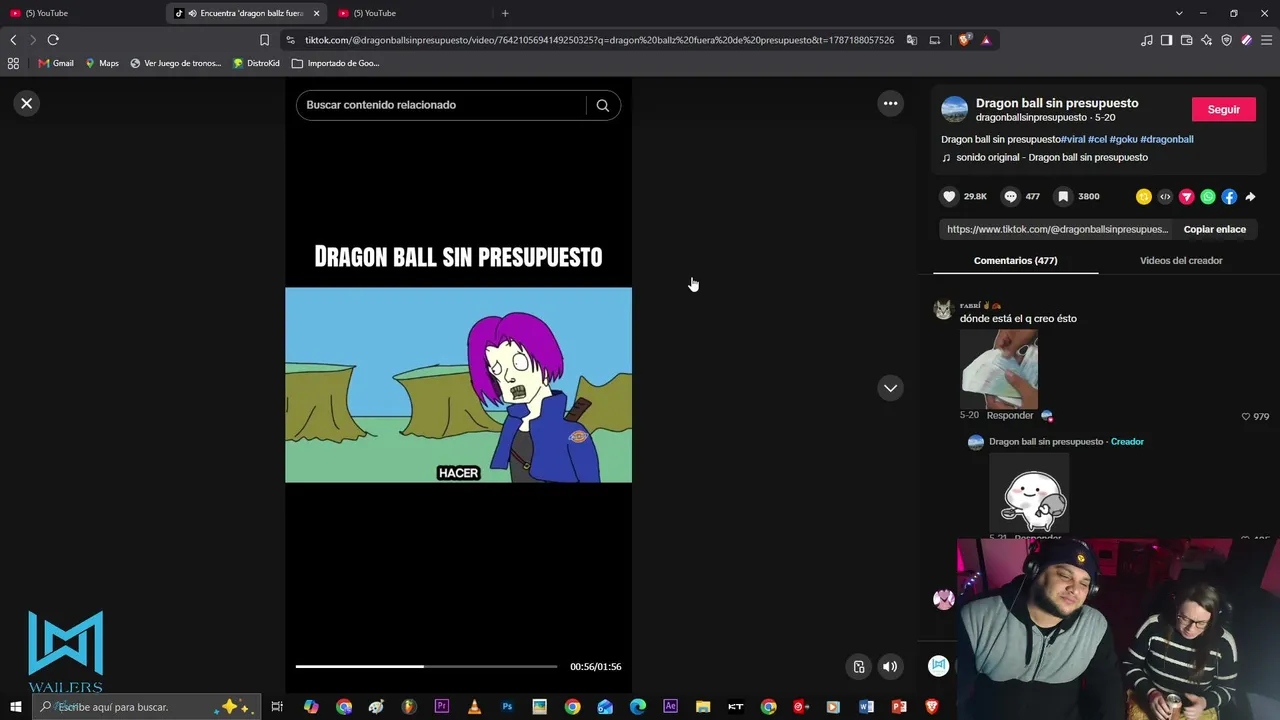1280x720 pixels.
Task: Open the Brave VPN shield icon
Action: coord(1226,40)
